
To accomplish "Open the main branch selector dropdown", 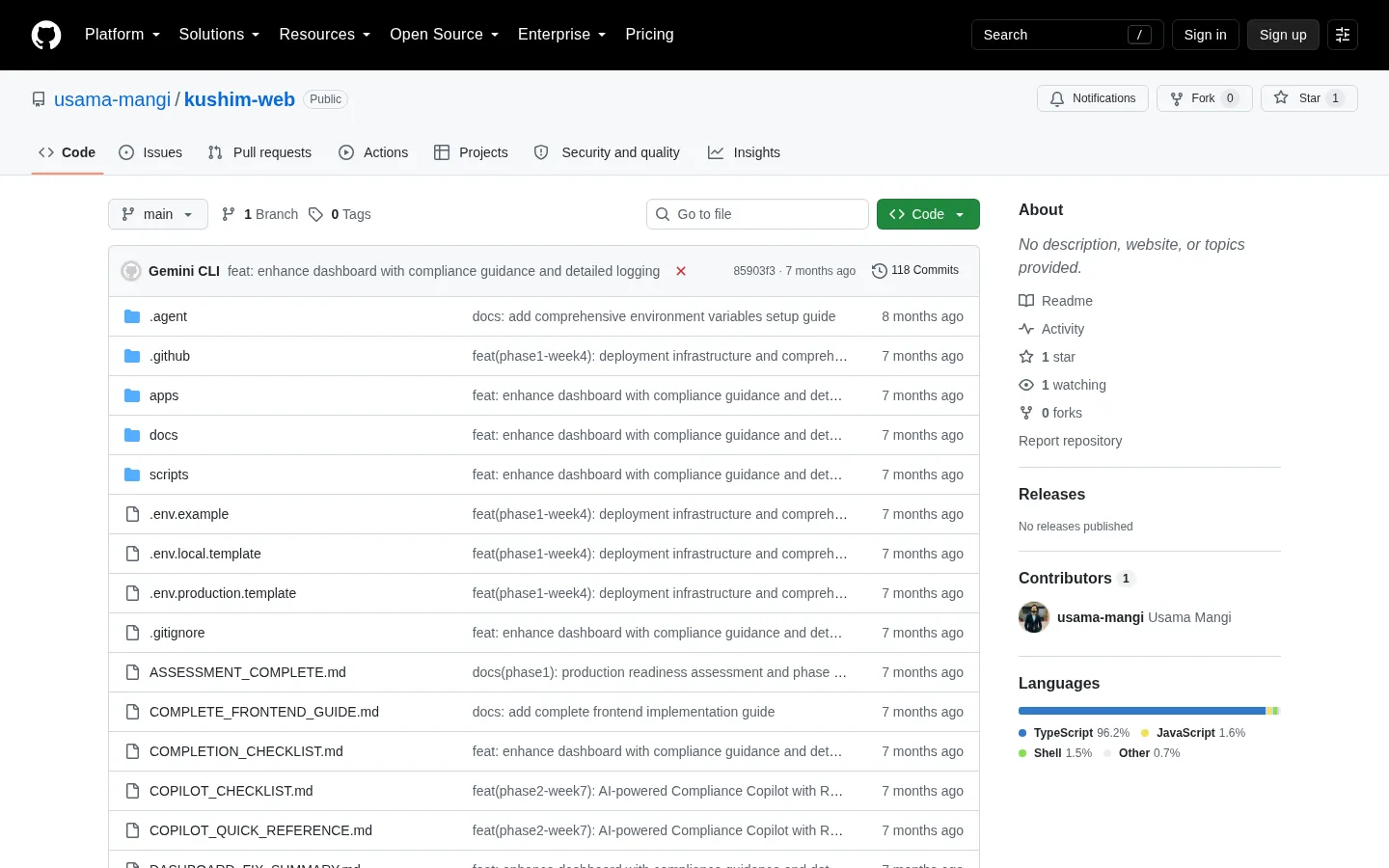I will pyautogui.click(x=158, y=214).
